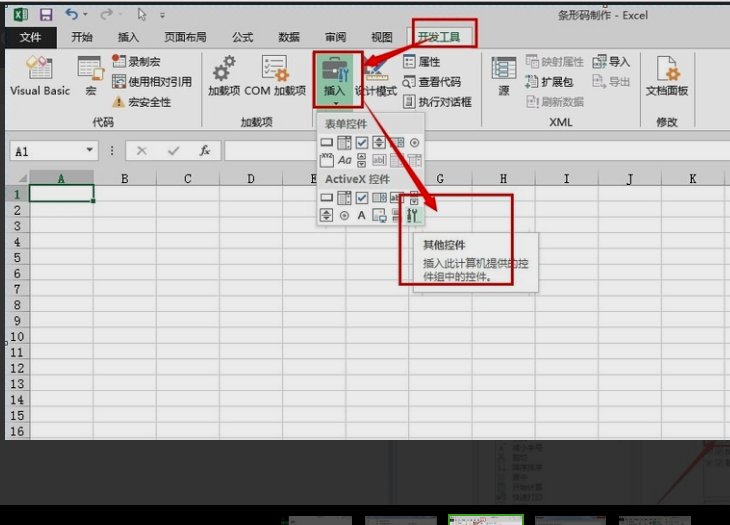Insert Form Controls group box
The width and height of the screenshot is (730, 525).
tap(327, 160)
